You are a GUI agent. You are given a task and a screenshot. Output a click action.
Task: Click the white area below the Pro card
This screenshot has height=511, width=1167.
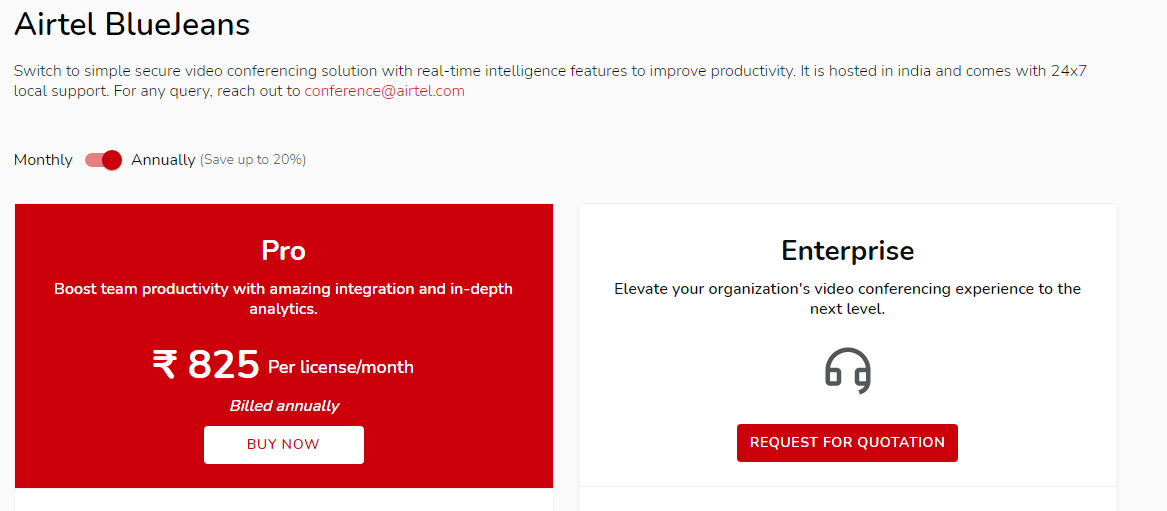tap(284, 500)
